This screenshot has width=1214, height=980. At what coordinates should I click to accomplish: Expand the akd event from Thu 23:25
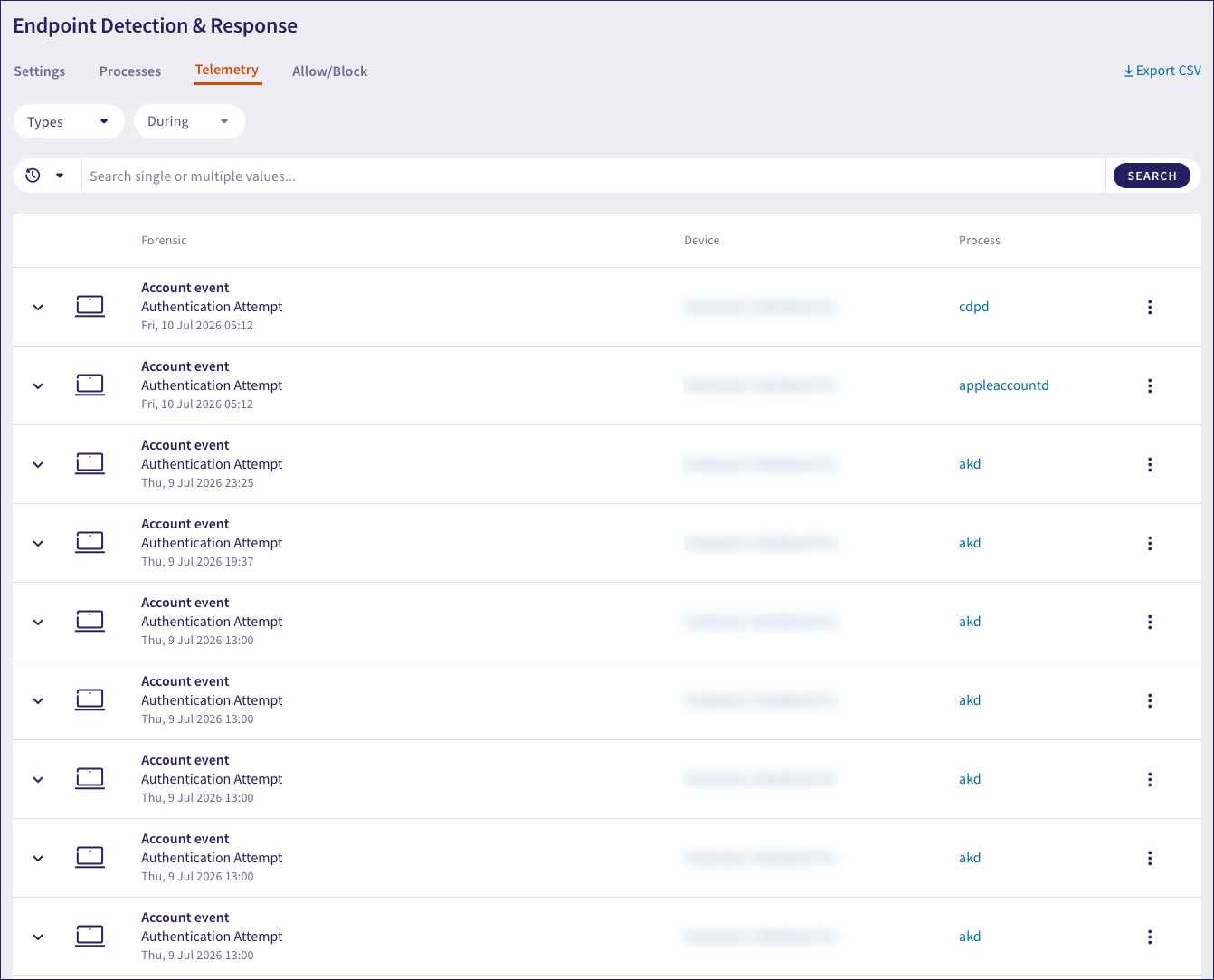38,465
